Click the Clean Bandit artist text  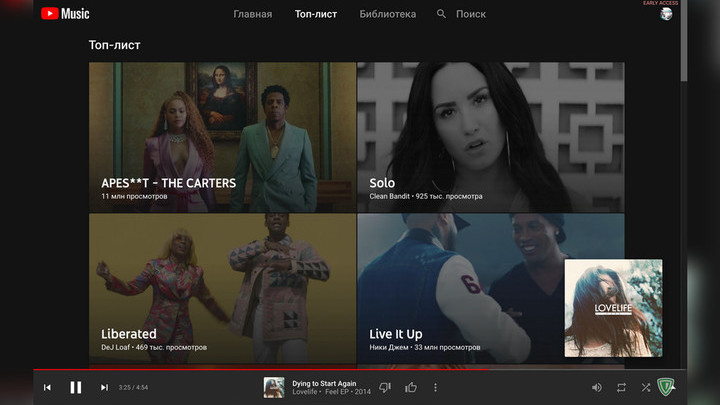[x=389, y=196]
